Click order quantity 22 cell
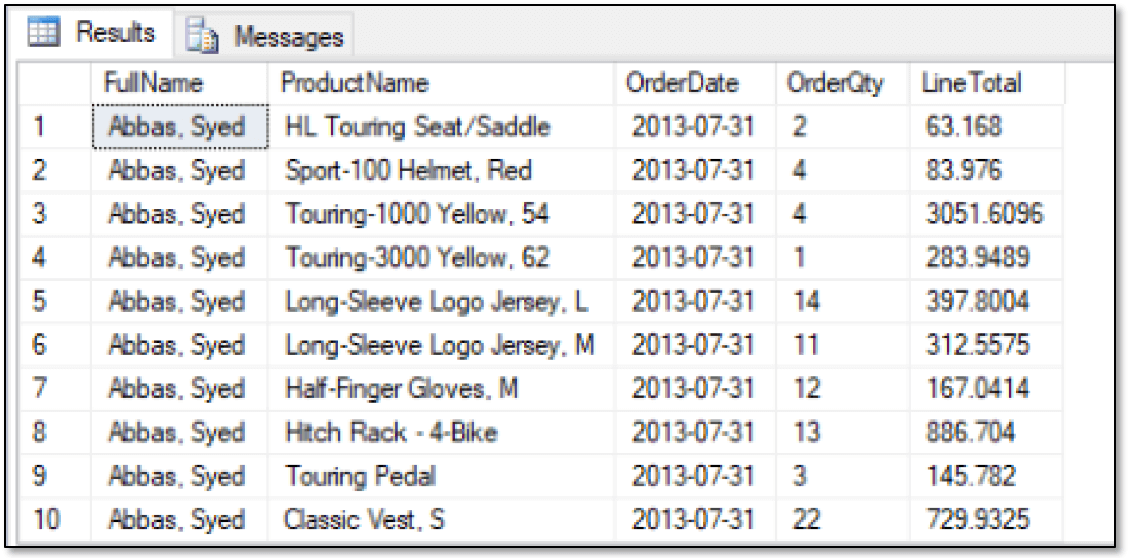This screenshot has height=558, width=1128. point(807,520)
